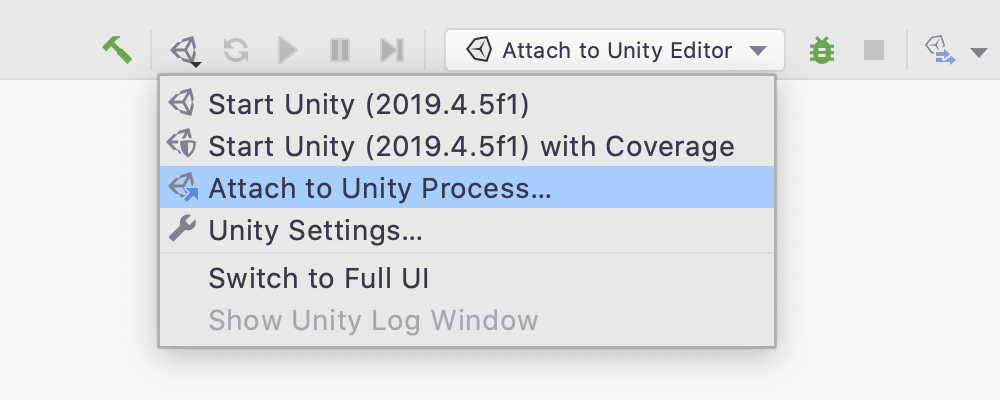Screen dimensions: 1000x400
Task: Click the Pause toolbar button
Action: pos(340,50)
